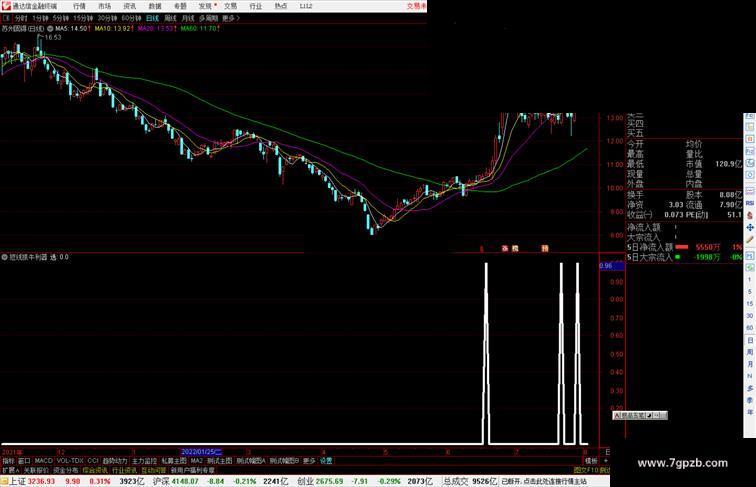
Task: Expand the 更多 periods dropdown
Action: [x=231, y=18]
